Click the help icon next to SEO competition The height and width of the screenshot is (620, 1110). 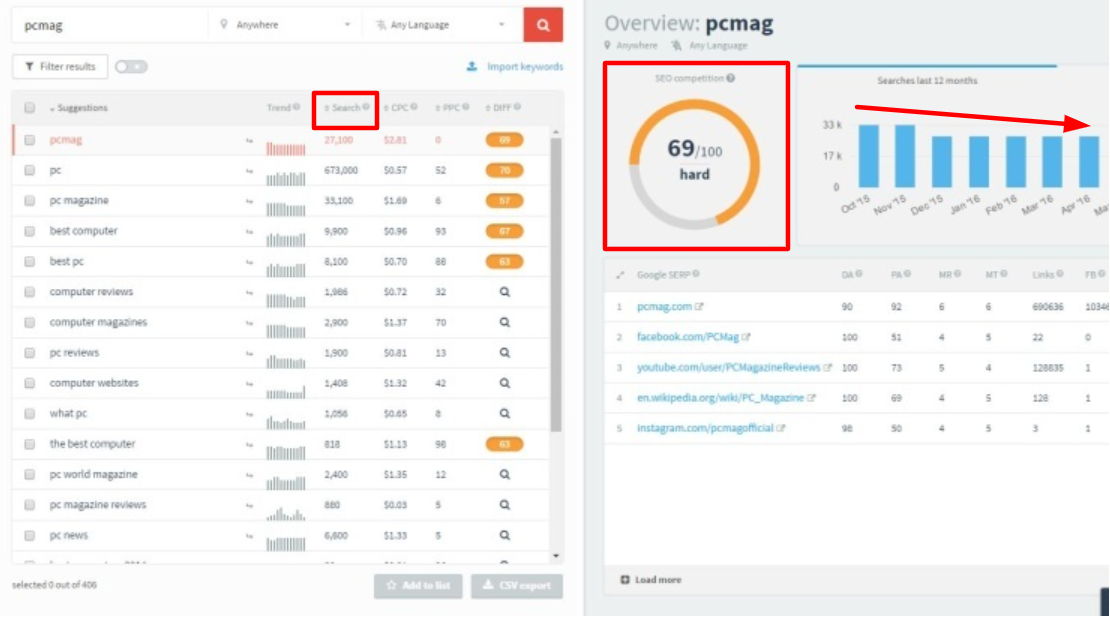[731, 79]
